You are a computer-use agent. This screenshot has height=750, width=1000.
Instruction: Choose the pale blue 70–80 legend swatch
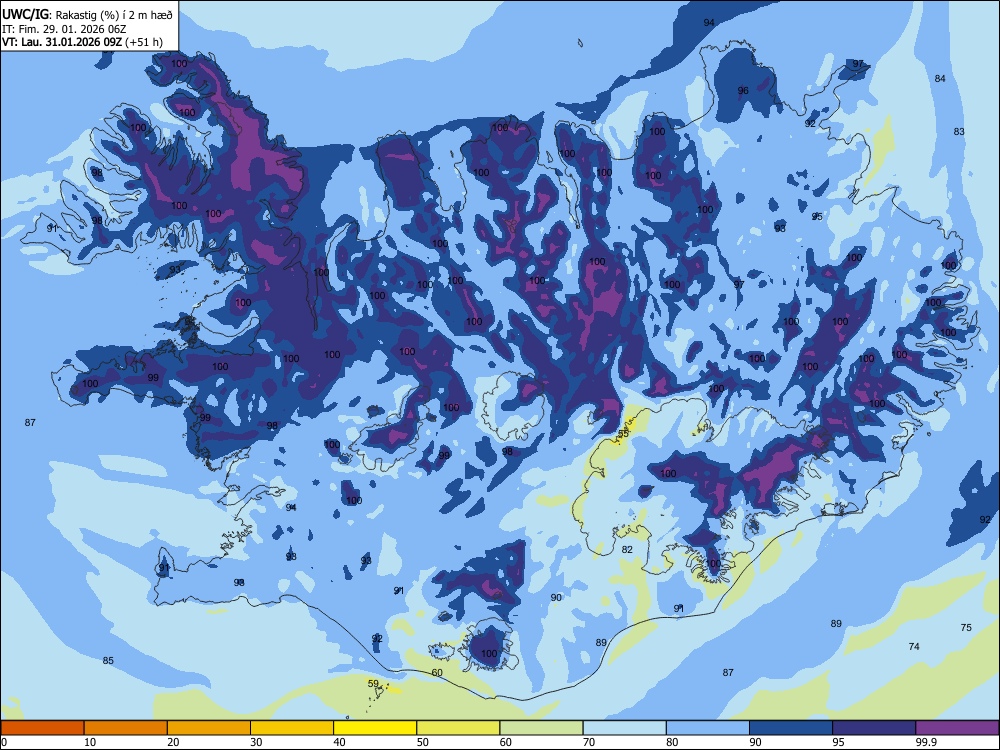pyautogui.click(x=624, y=728)
